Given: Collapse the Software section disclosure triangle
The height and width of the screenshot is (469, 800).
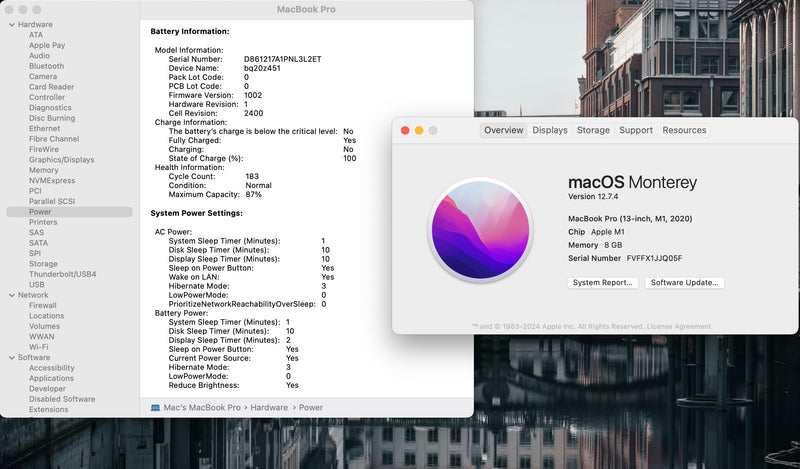Looking at the screenshot, I should 10,357.
